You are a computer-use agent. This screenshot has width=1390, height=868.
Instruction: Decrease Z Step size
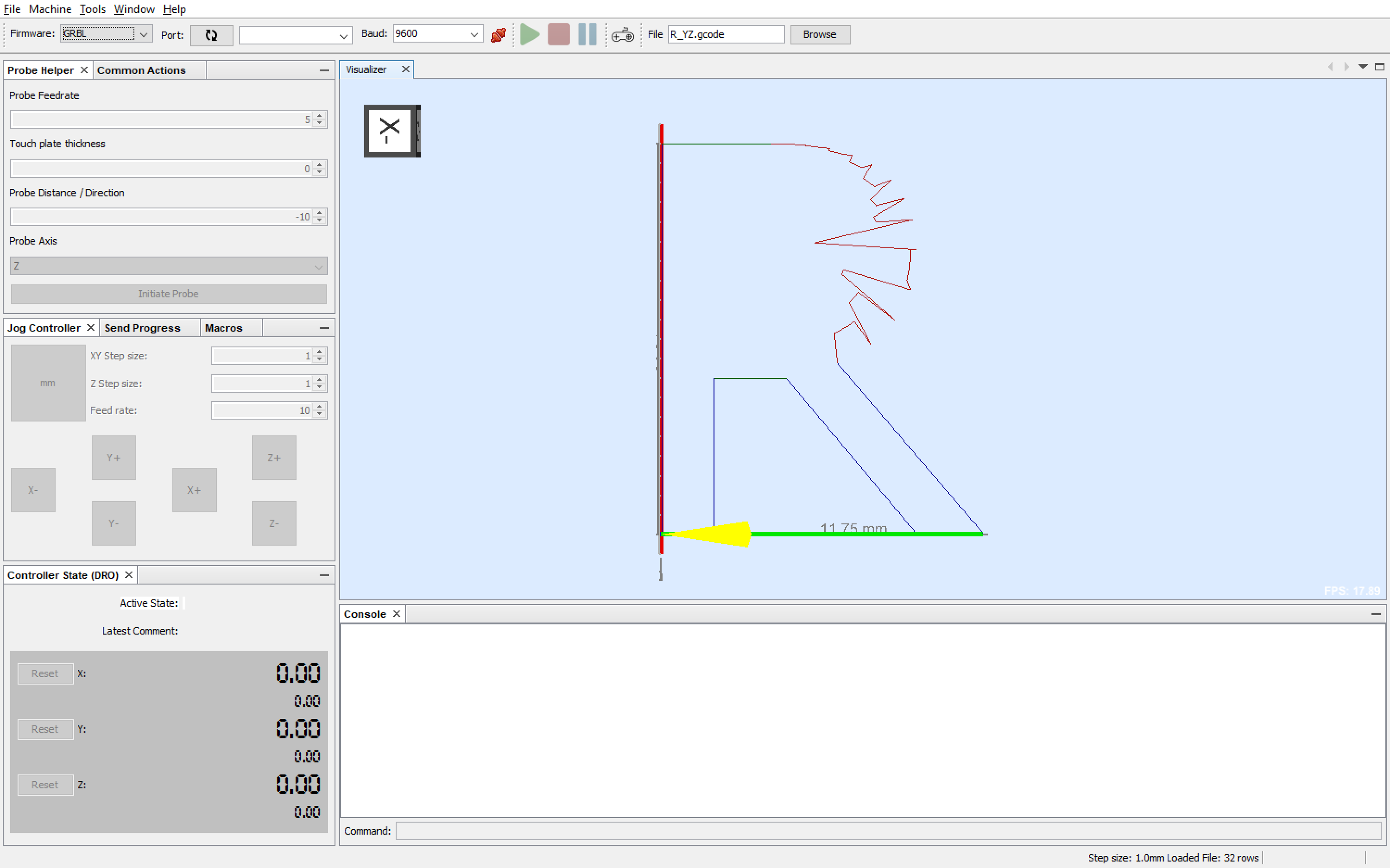(320, 388)
